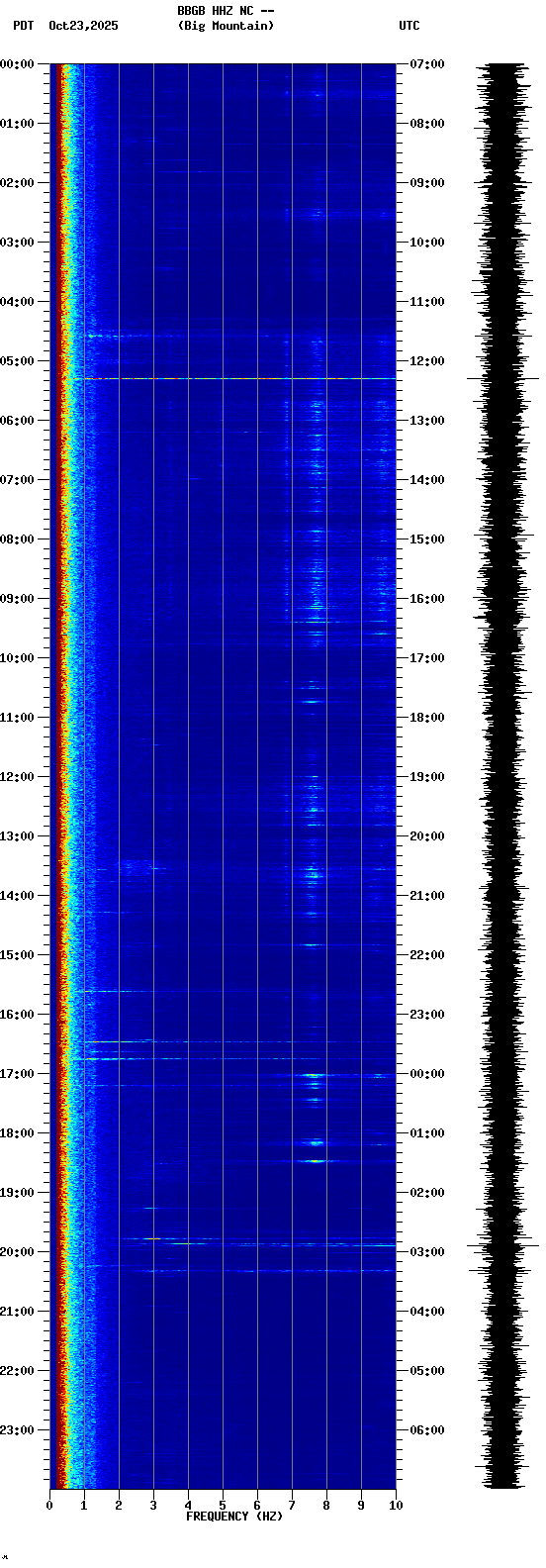Viewport: 546px width, 1568px height.
Task: Click the 15:00 PDT time label
Action: [x=17, y=955]
